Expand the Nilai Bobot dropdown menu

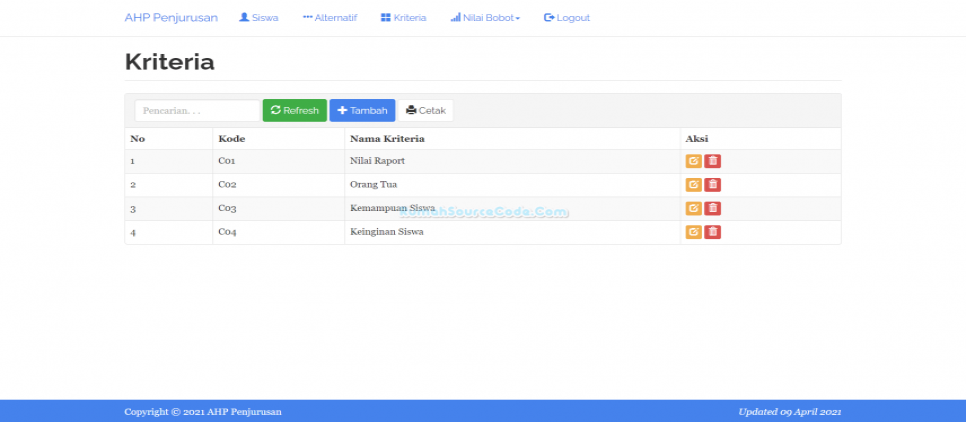tap(485, 18)
